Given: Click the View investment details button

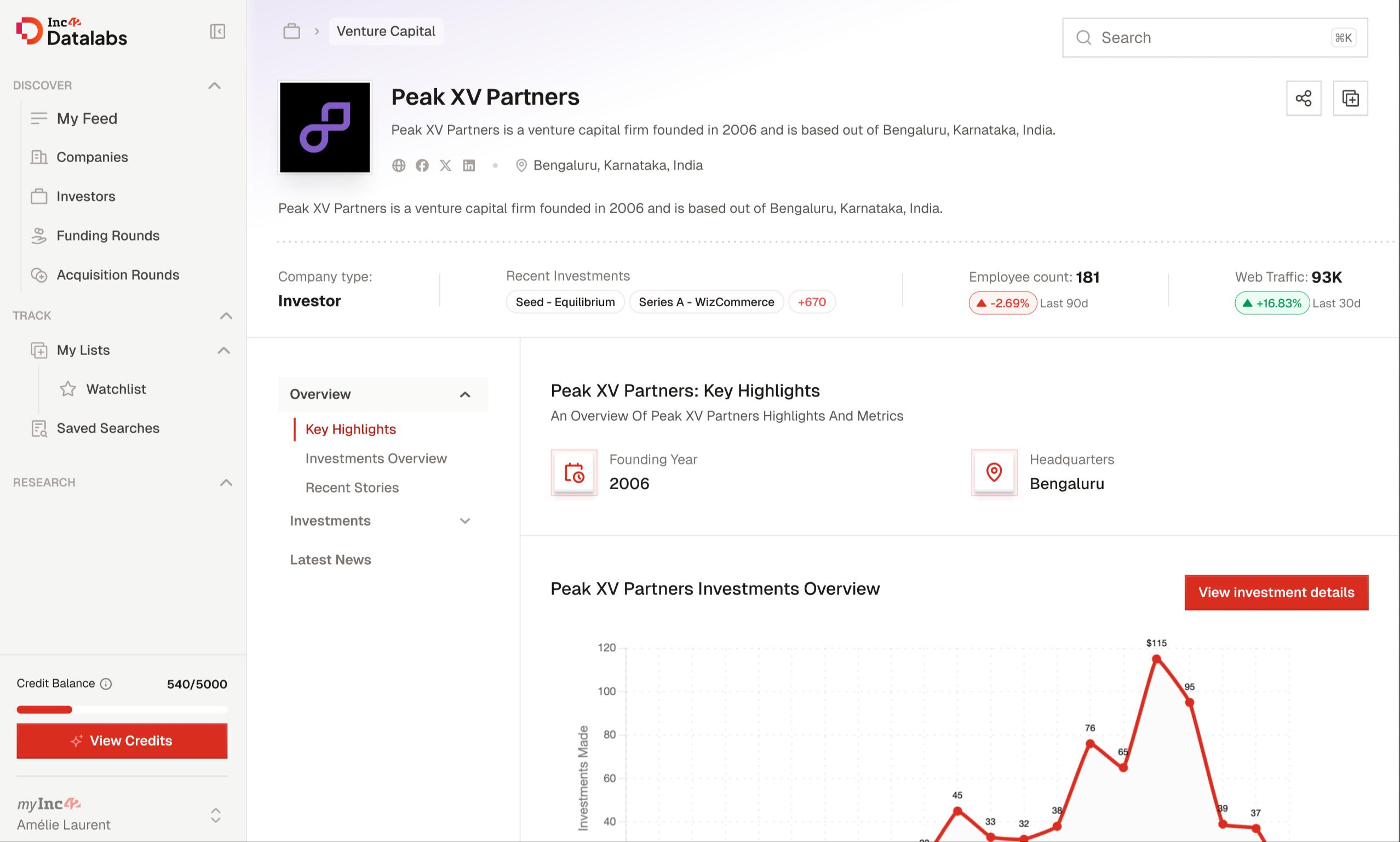Looking at the screenshot, I should coord(1276,592).
